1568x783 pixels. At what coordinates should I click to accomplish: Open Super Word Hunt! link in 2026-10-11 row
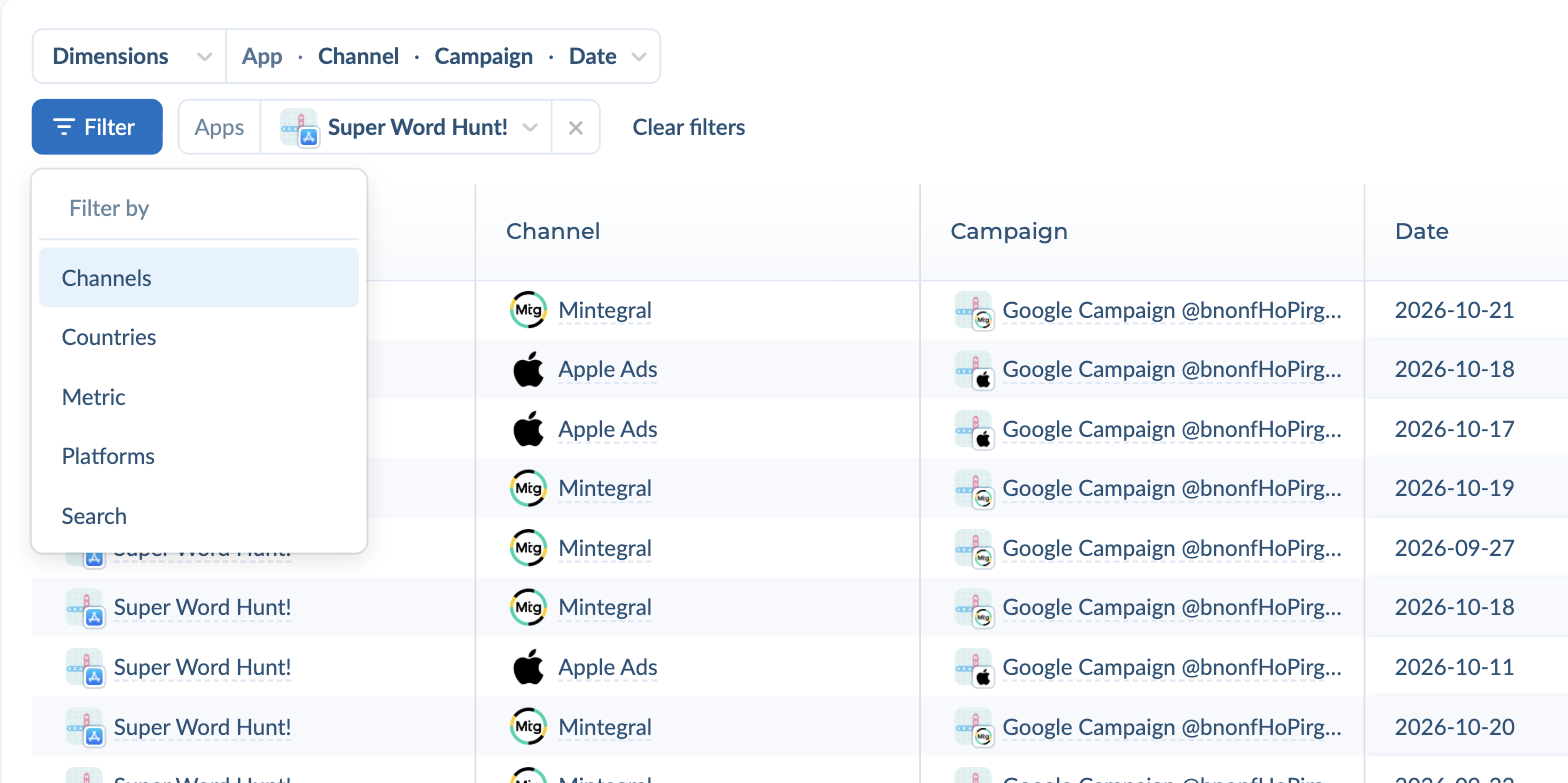point(202,667)
